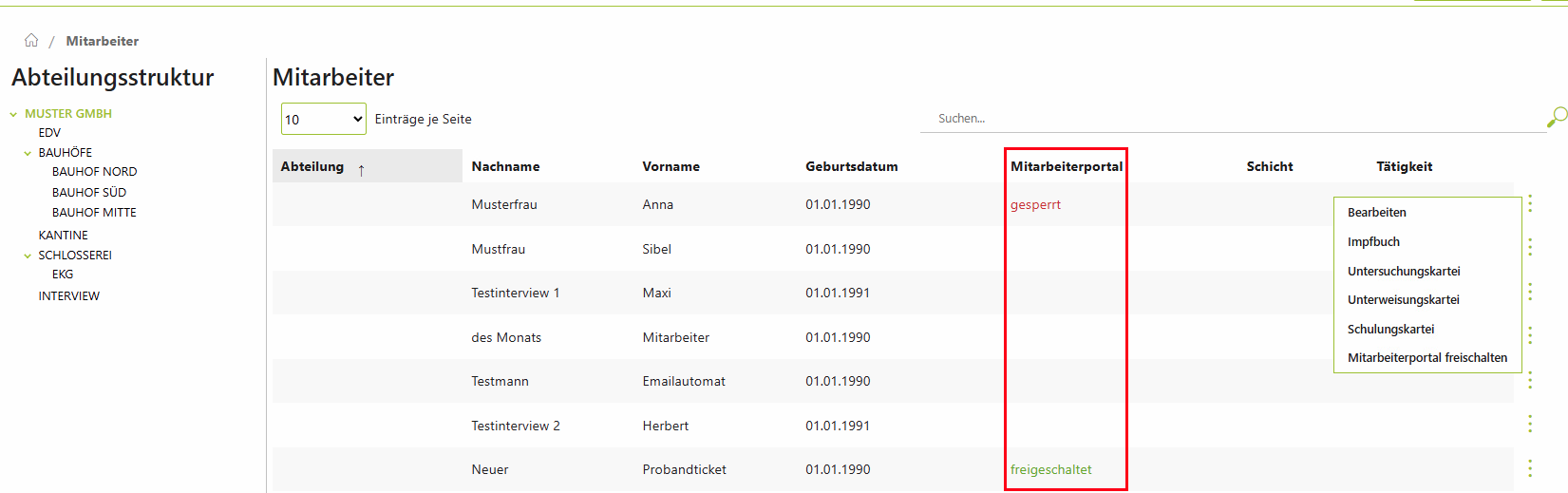
Task: Open entries per page dropdown
Action: 324,119
